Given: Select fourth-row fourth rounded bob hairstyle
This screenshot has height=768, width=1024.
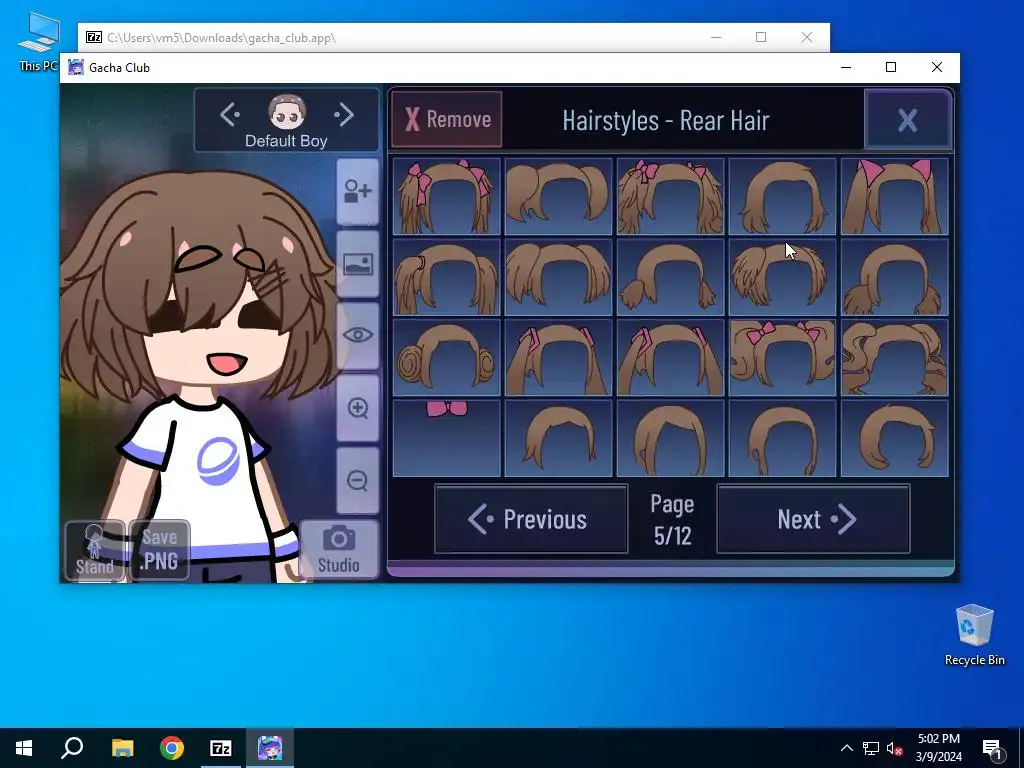Looking at the screenshot, I should 782,438.
